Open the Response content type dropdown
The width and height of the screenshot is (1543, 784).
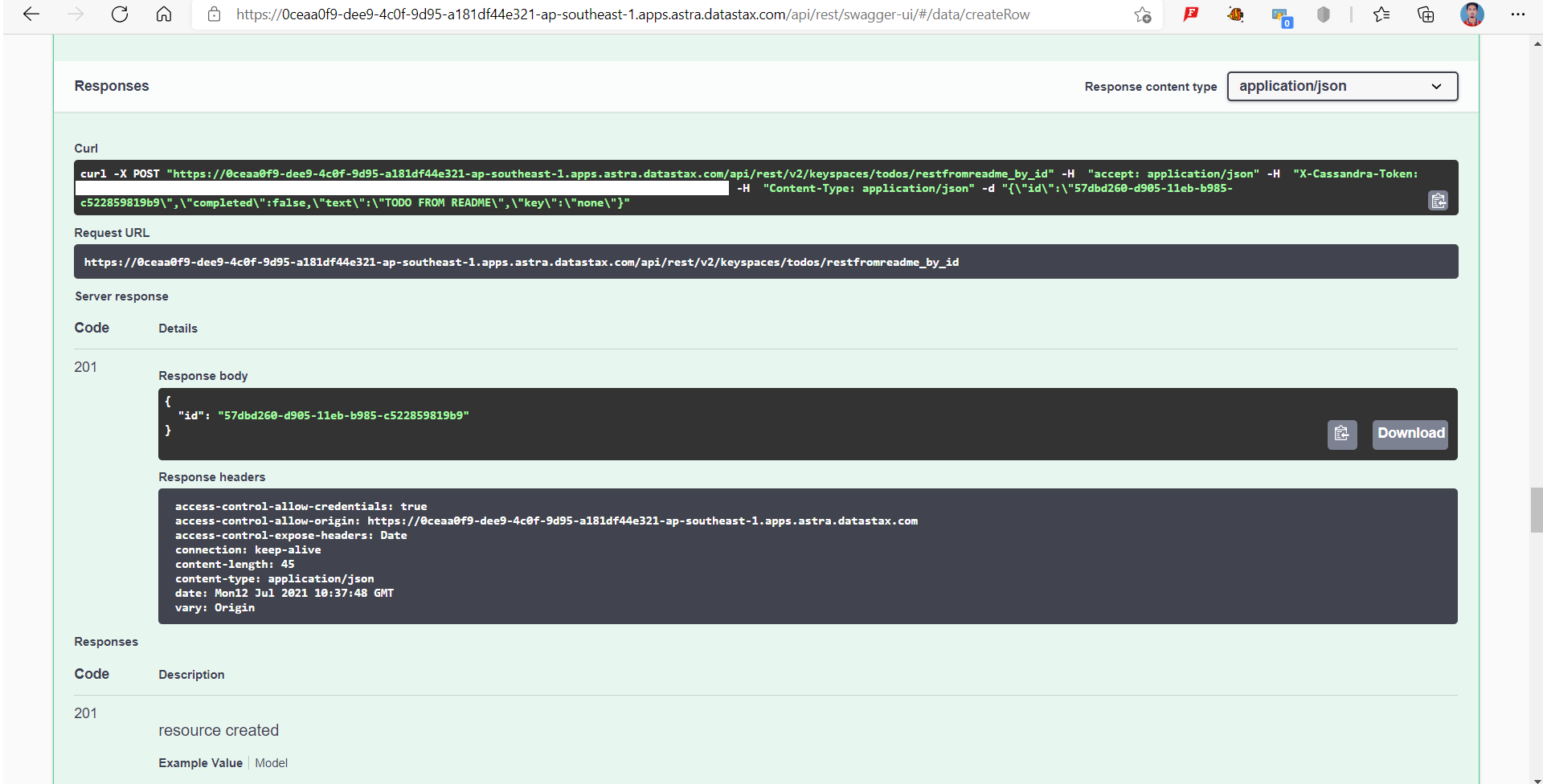[x=1341, y=86]
